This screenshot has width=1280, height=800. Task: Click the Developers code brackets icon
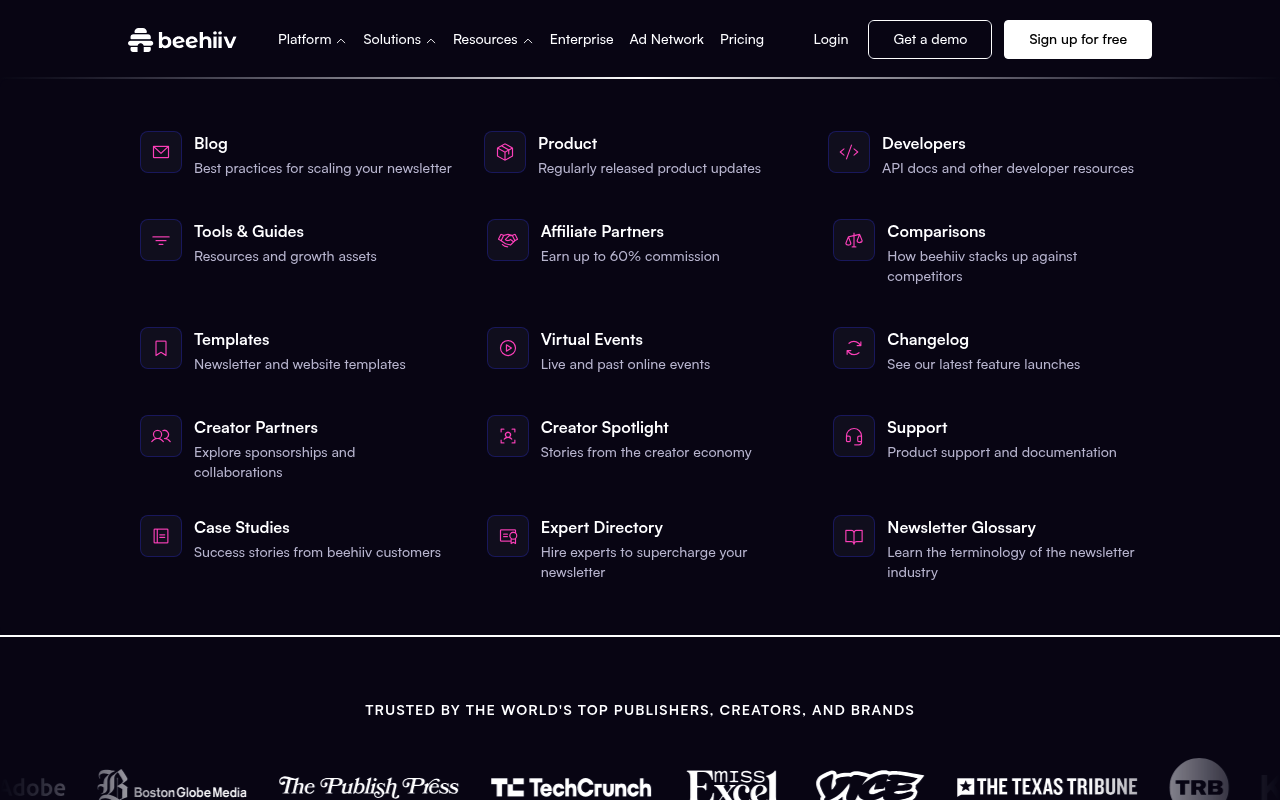point(849,152)
